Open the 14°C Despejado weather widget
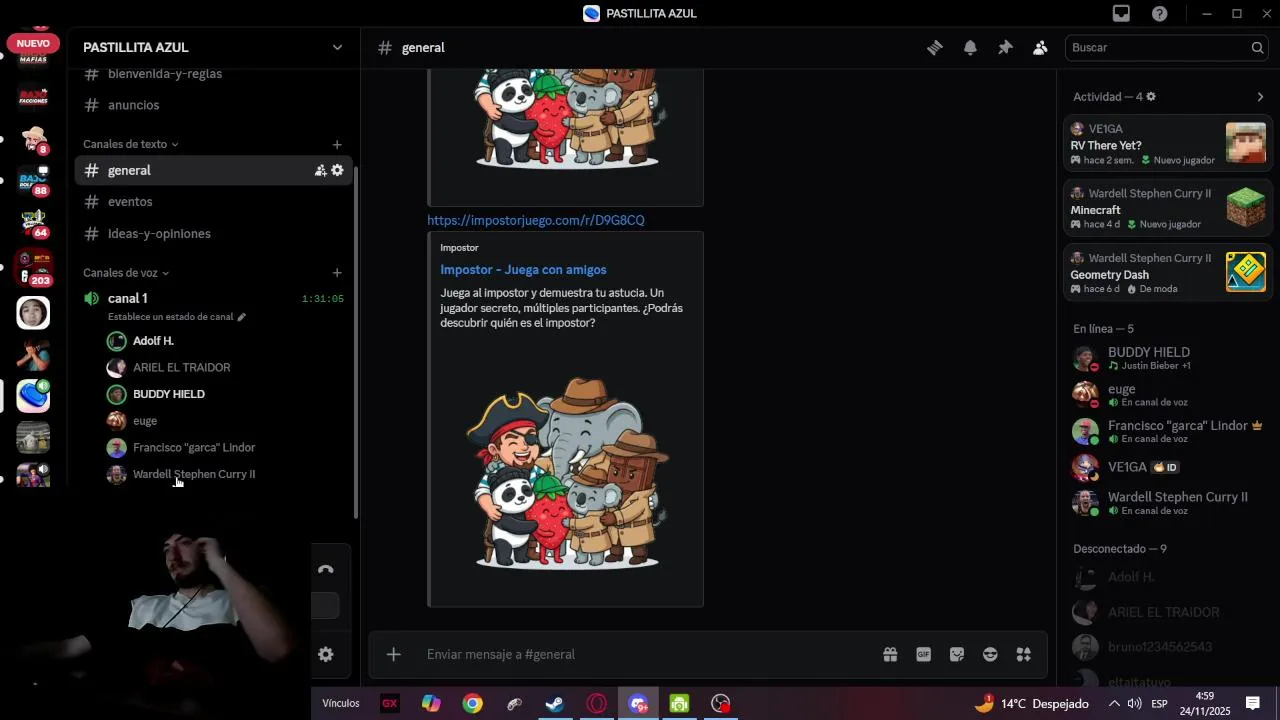The image size is (1280, 720). pyautogui.click(x=1032, y=704)
